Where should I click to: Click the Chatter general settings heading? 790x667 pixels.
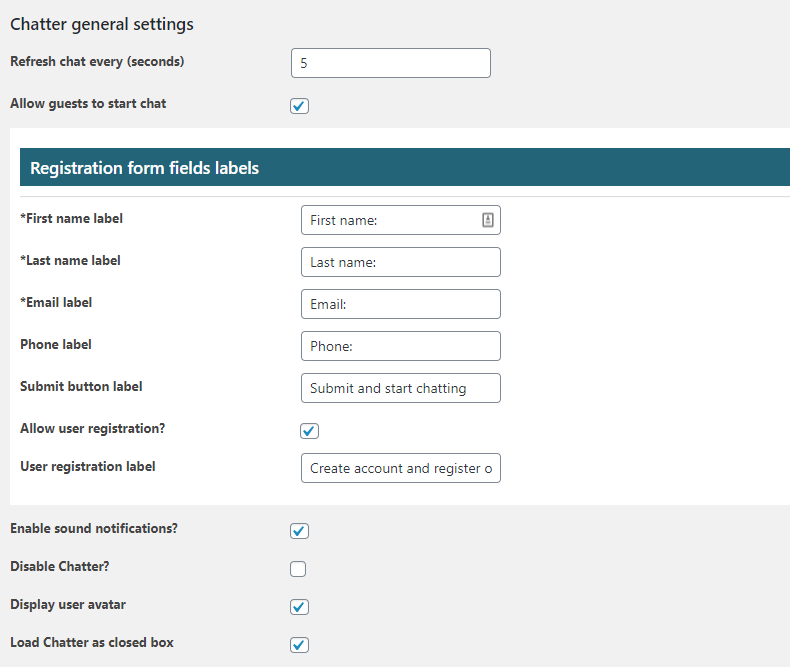[102, 24]
